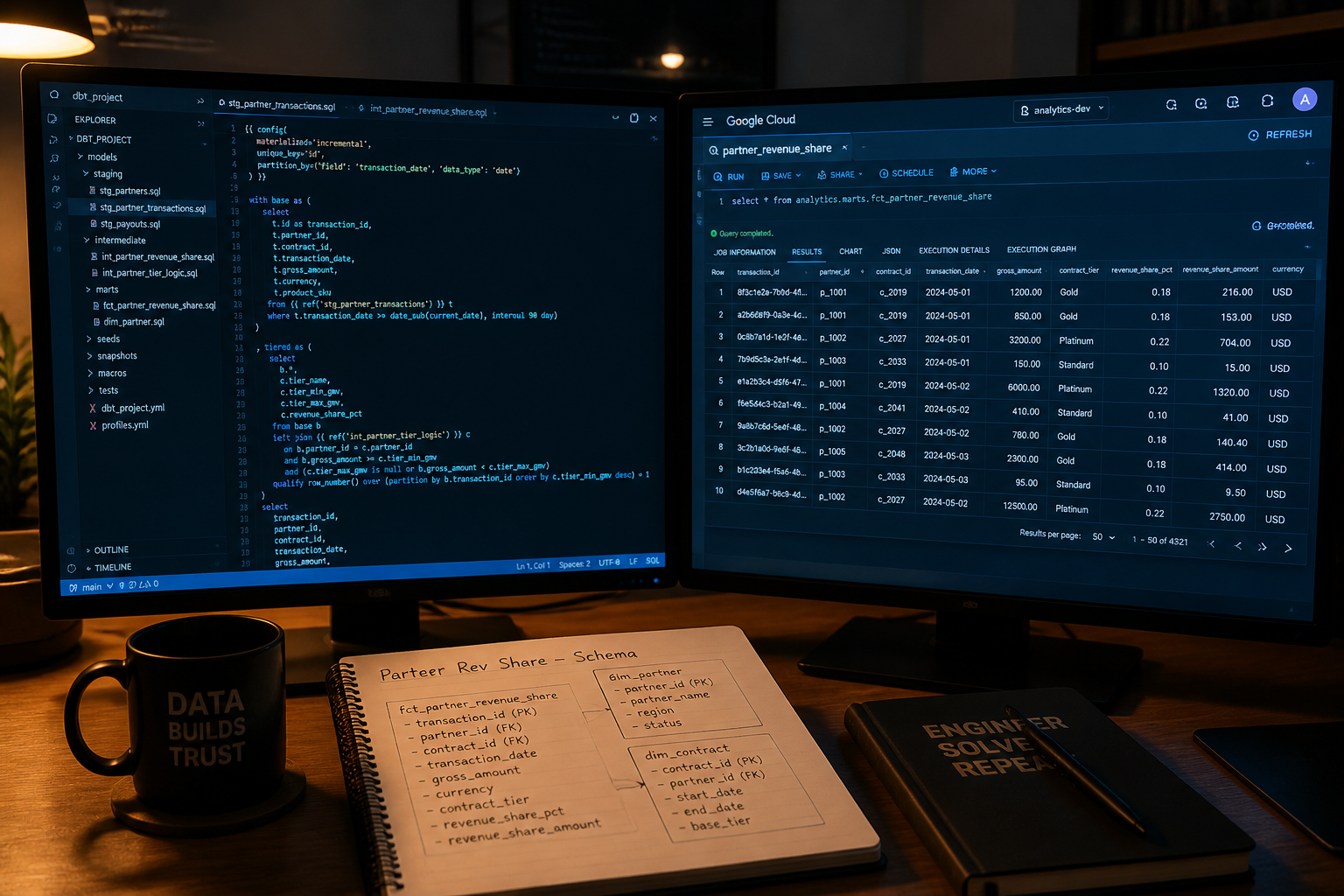Open dim_partner.sql in the Explorer
Viewport: 1344px width, 896px height.
point(128,322)
